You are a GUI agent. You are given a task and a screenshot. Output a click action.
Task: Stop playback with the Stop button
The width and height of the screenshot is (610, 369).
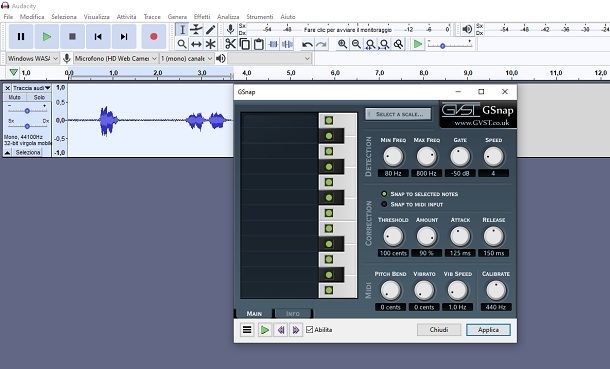[72, 37]
